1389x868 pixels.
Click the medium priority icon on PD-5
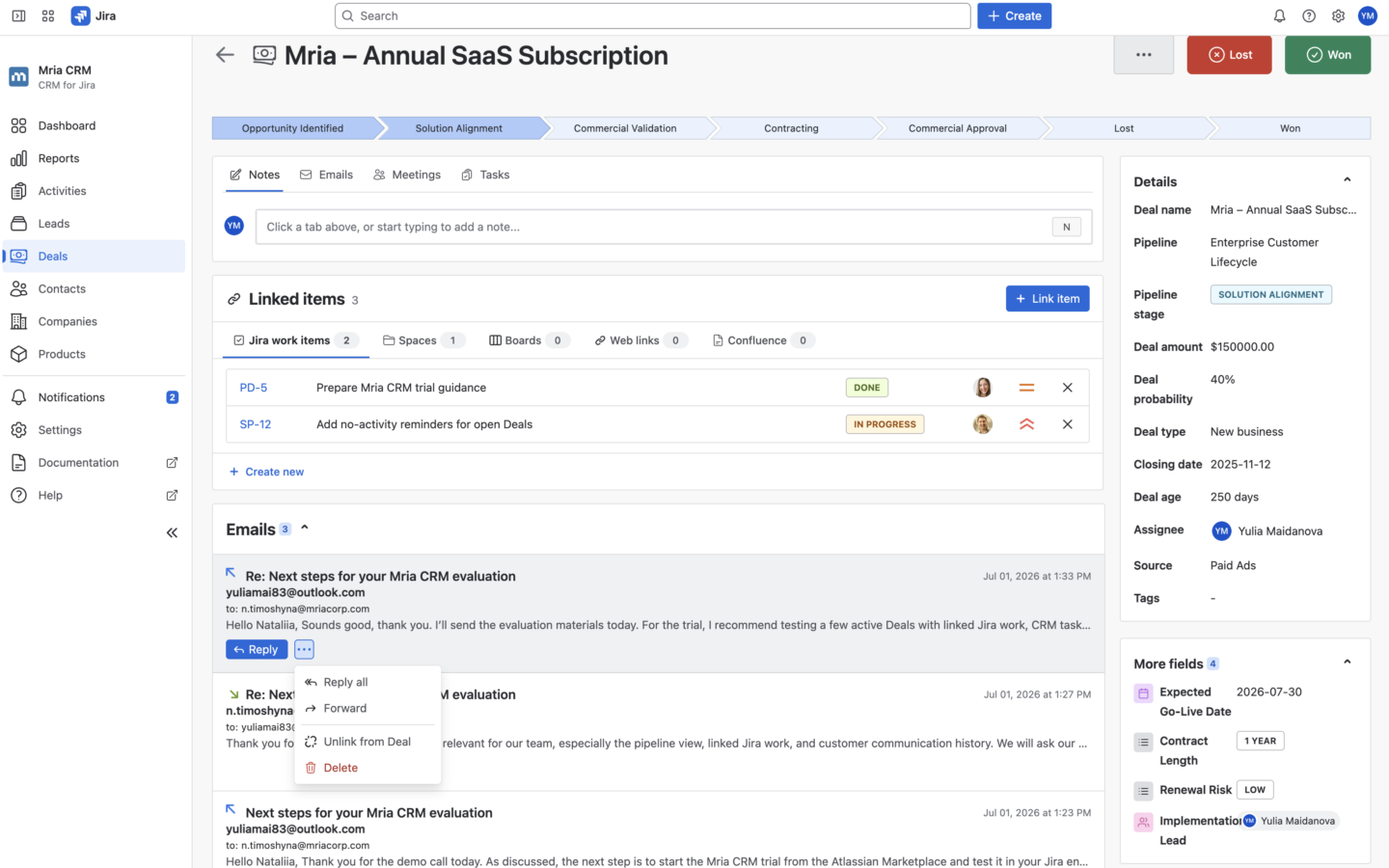[x=1026, y=388]
